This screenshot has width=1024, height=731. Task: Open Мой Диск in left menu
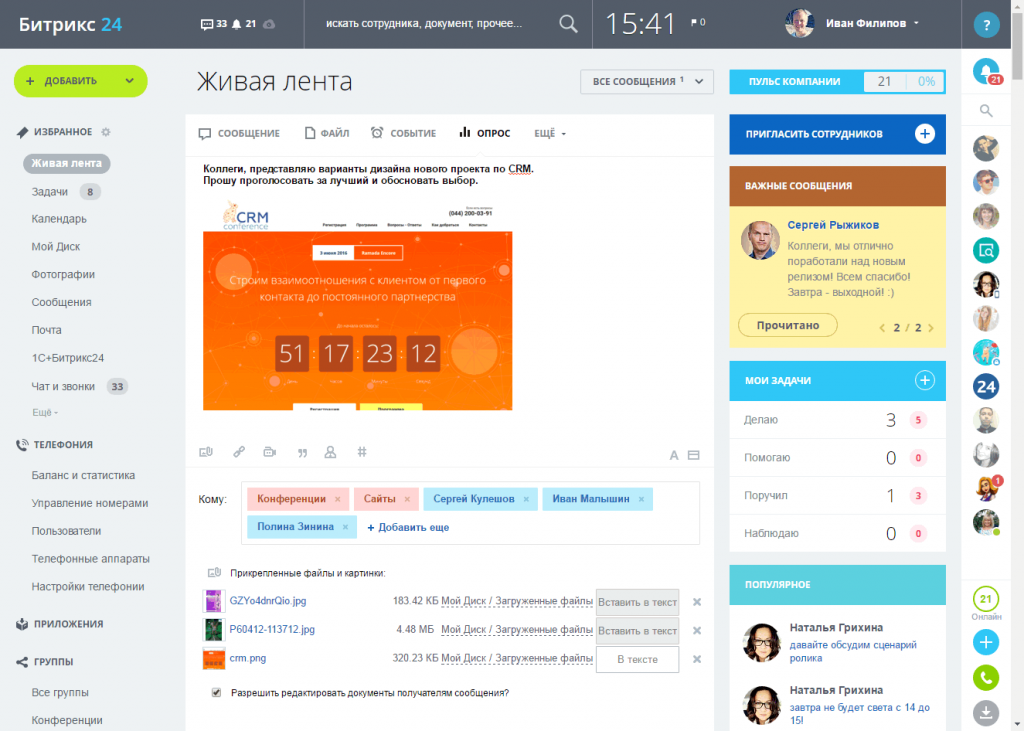(x=56, y=247)
